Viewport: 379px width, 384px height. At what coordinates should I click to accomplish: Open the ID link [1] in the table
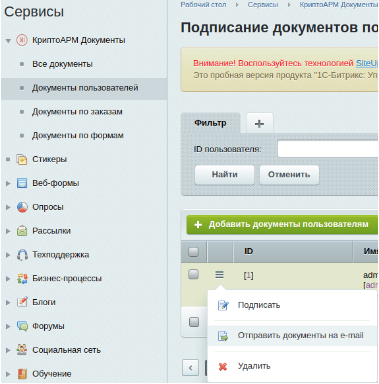point(248,275)
